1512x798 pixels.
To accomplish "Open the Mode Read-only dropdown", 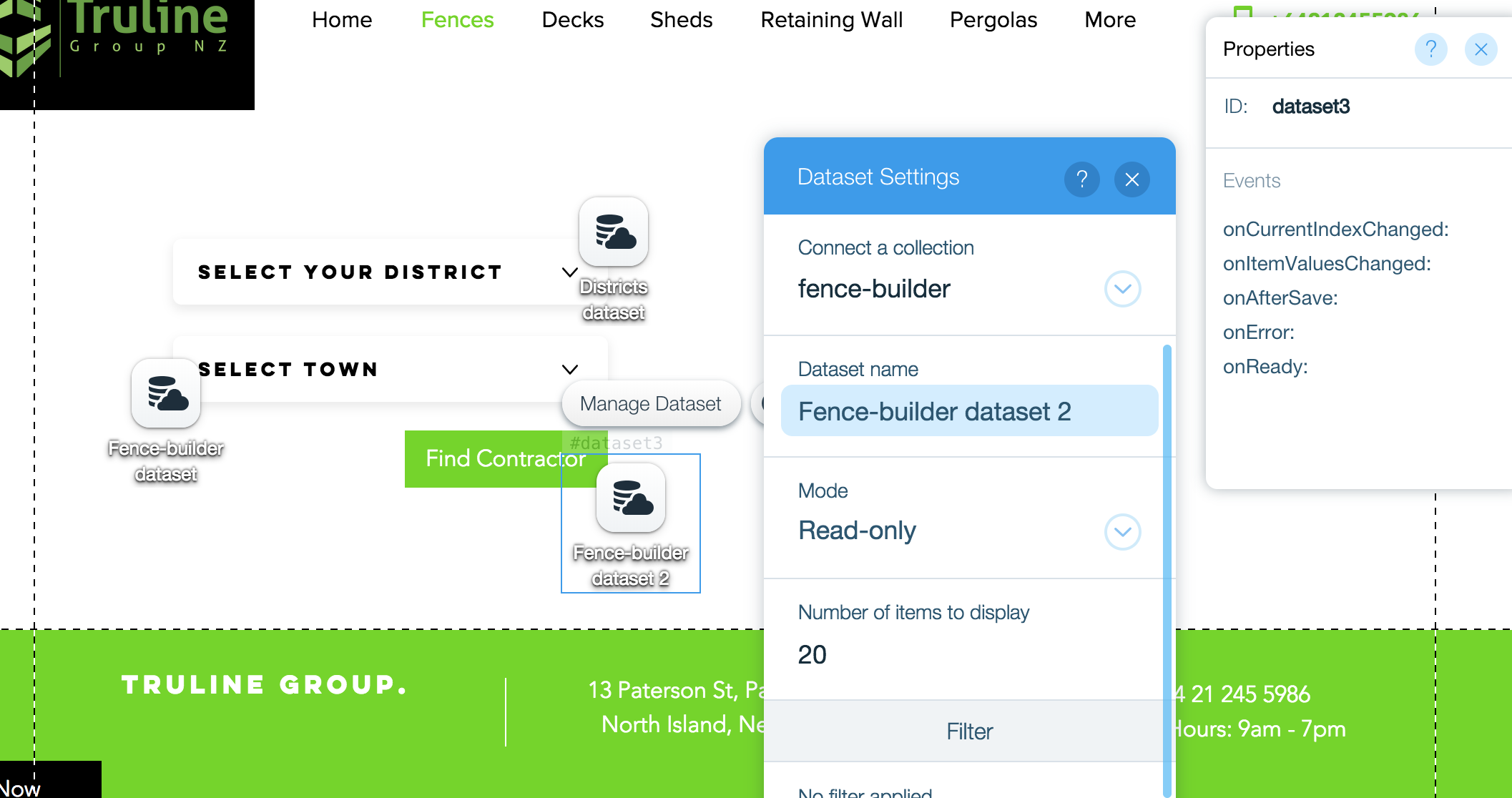I will coord(1122,532).
